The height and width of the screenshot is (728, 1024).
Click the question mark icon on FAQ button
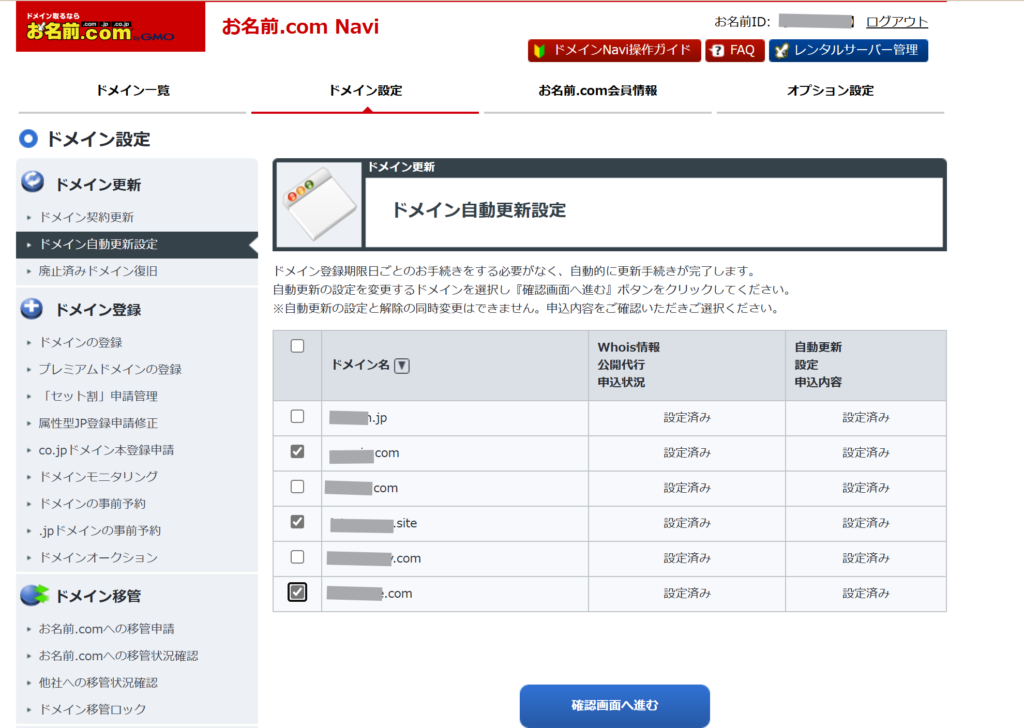pyautogui.click(x=718, y=50)
